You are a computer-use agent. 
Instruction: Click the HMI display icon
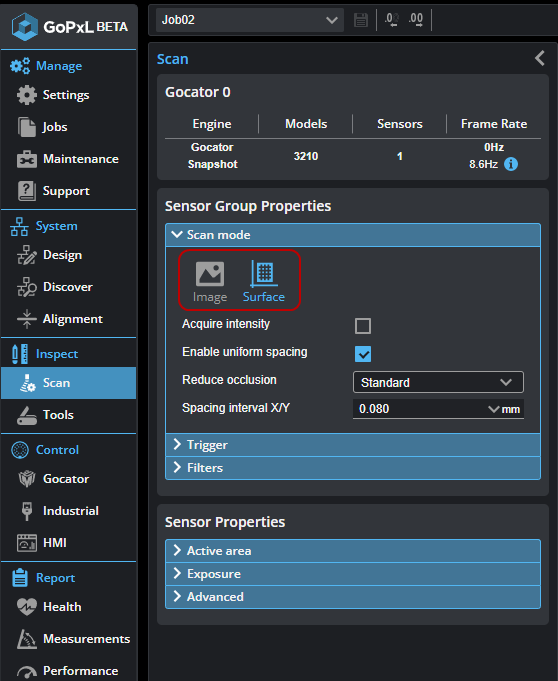(27, 543)
